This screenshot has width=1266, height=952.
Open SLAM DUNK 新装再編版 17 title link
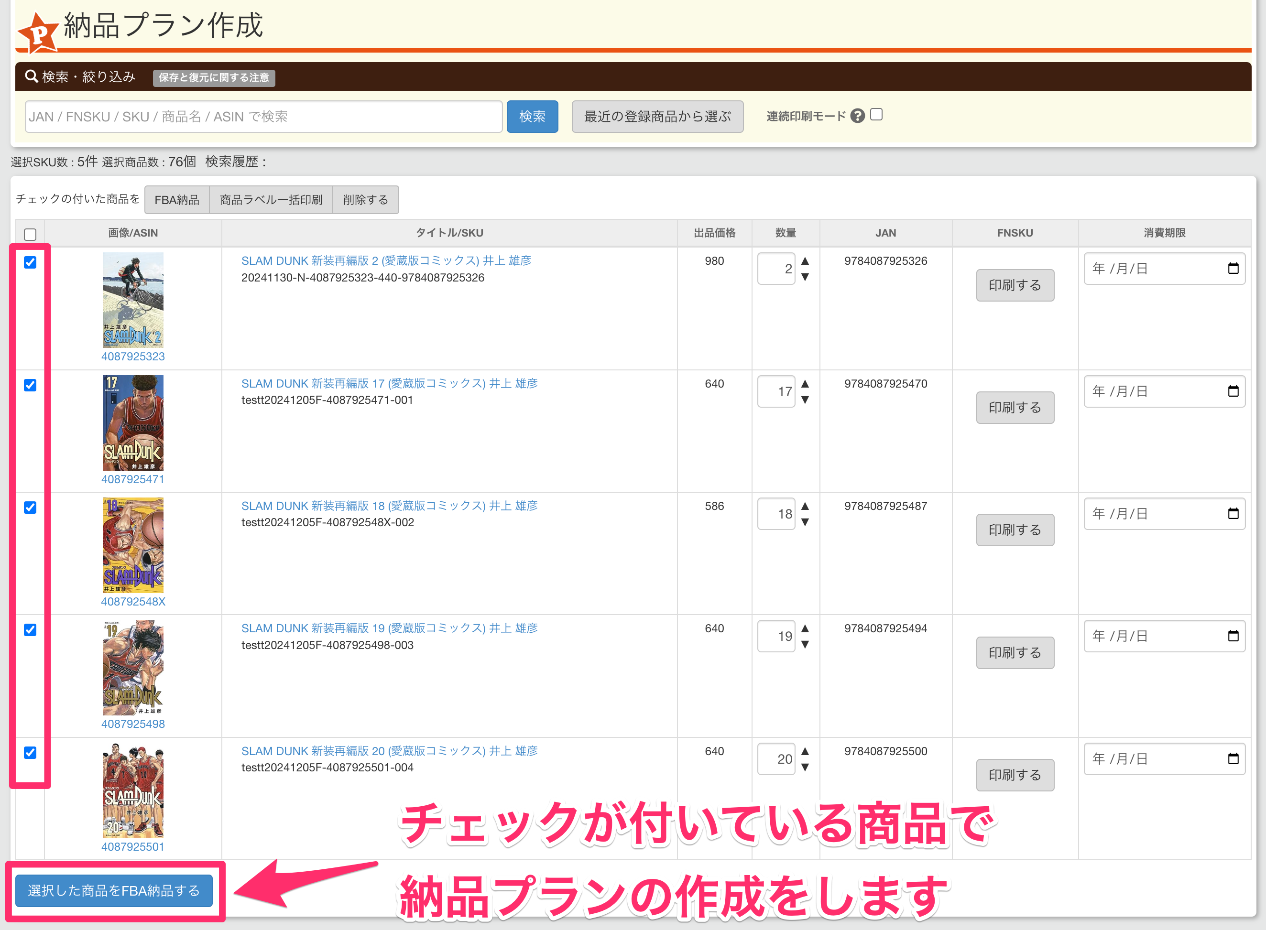[x=389, y=383]
